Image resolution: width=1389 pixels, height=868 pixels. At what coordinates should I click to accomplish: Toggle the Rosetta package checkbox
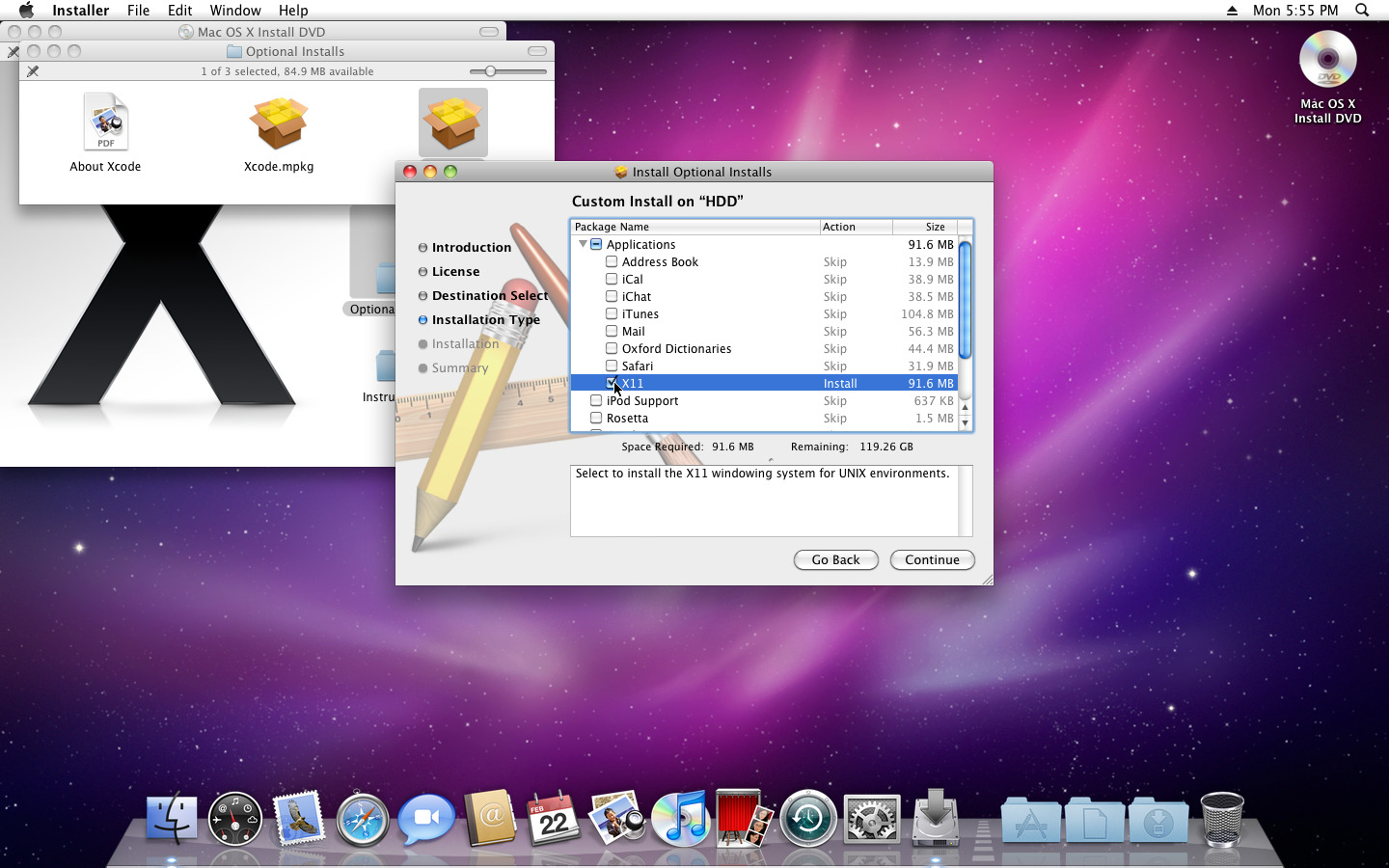(x=596, y=418)
